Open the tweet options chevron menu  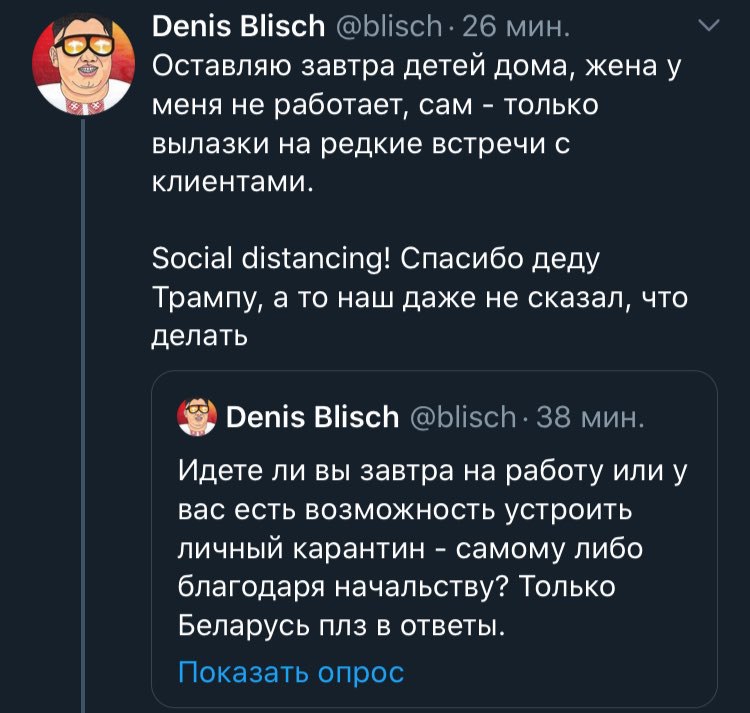[x=708, y=27]
